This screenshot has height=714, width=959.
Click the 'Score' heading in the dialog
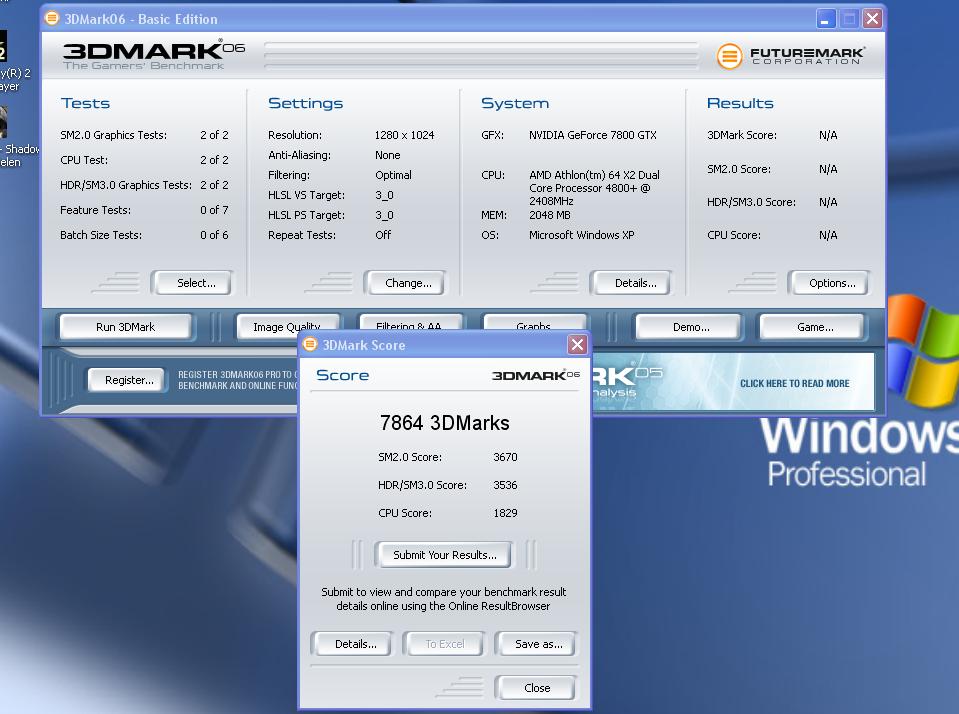342,375
